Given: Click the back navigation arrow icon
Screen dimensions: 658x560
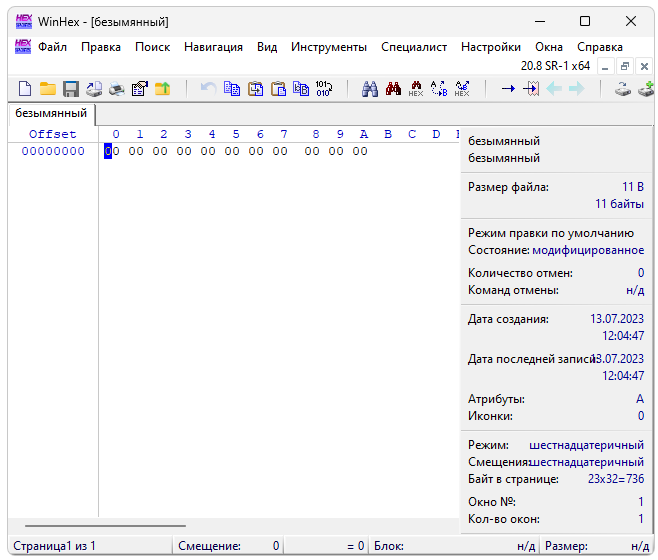Looking at the screenshot, I should (554, 89).
